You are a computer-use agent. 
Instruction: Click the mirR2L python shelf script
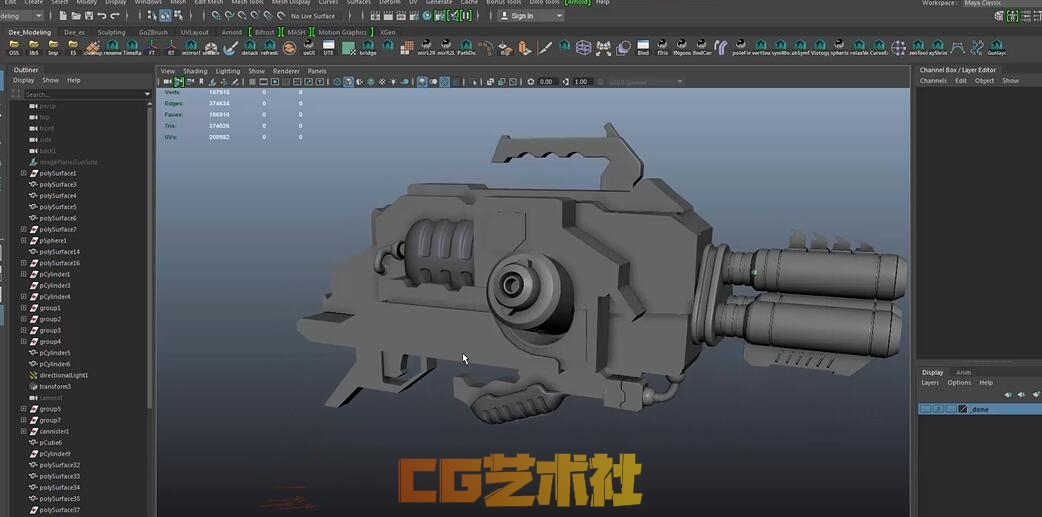click(x=445, y=47)
